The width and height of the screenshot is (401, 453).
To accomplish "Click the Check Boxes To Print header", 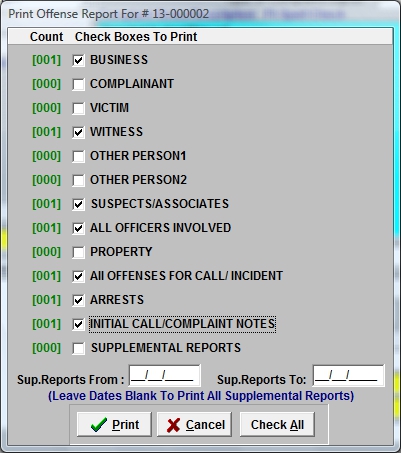I will (136, 37).
